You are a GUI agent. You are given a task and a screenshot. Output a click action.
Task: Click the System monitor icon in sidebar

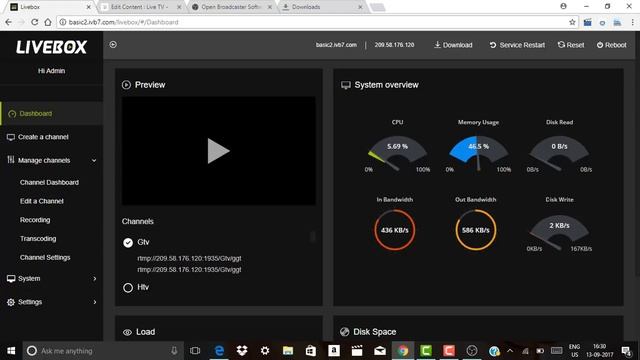[x=11, y=279]
